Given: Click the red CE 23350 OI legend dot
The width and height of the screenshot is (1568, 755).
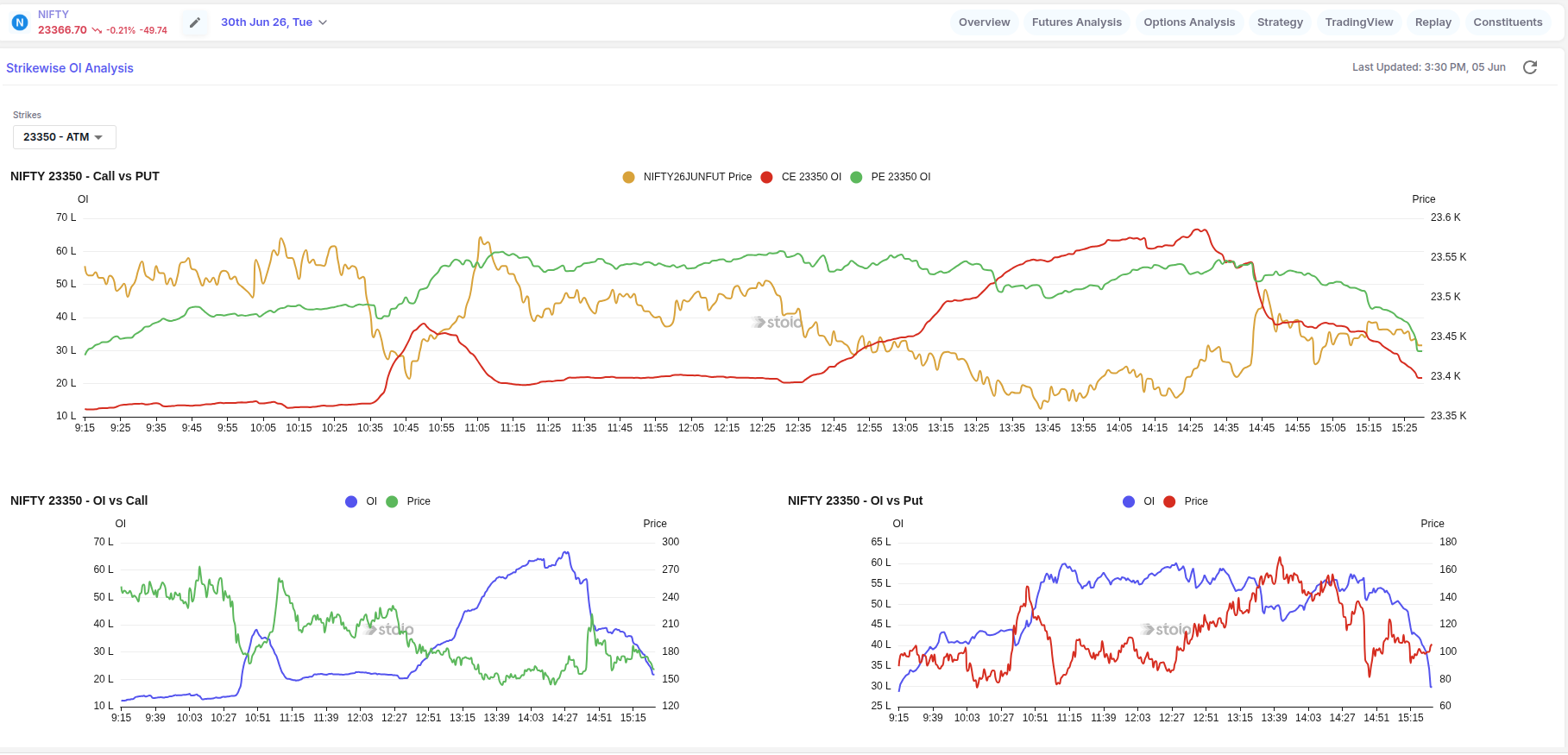Looking at the screenshot, I should coord(766,177).
